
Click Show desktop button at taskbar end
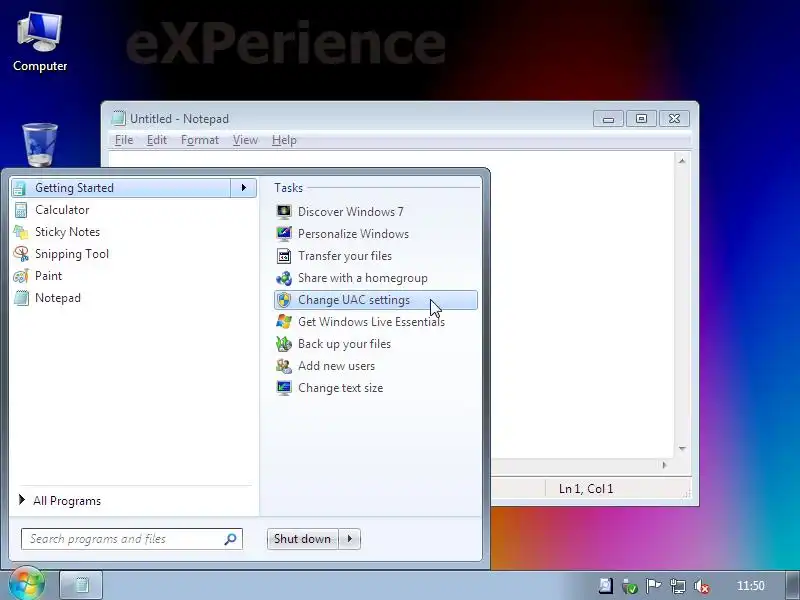792,586
